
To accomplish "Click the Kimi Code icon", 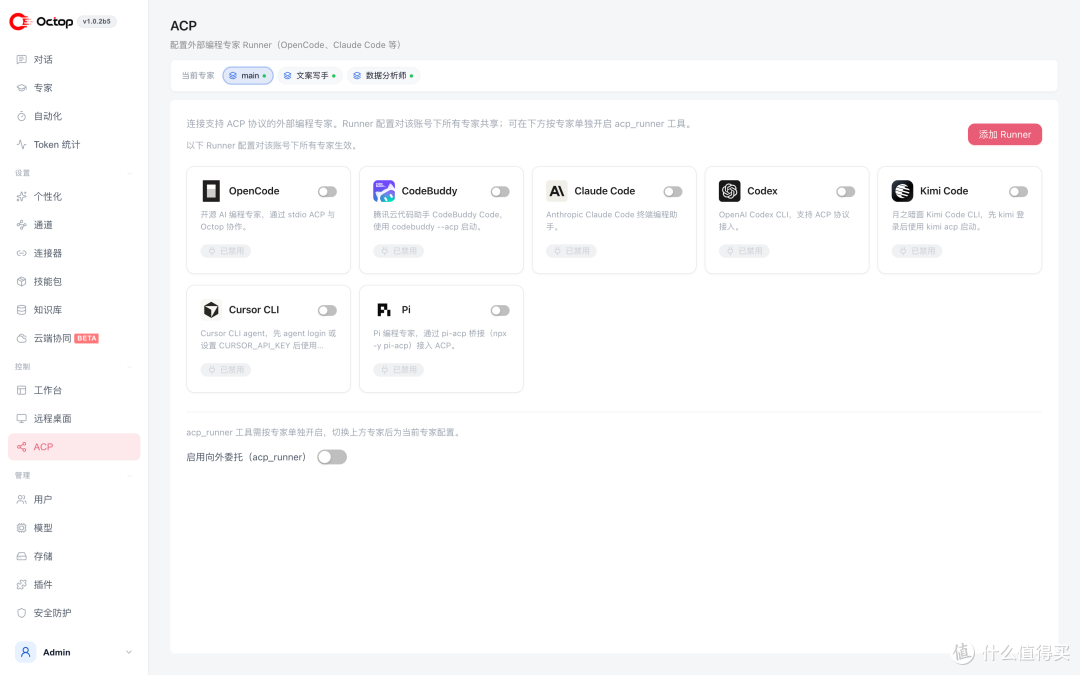I will pyautogui.click(x=902, y=191).
